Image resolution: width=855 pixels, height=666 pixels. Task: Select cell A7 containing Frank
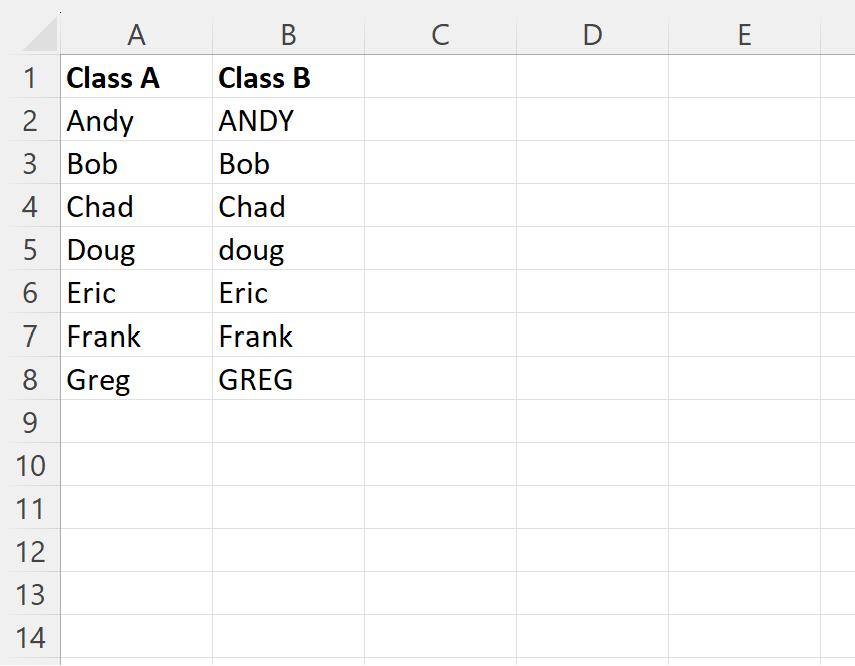click(x=136, y=335)
